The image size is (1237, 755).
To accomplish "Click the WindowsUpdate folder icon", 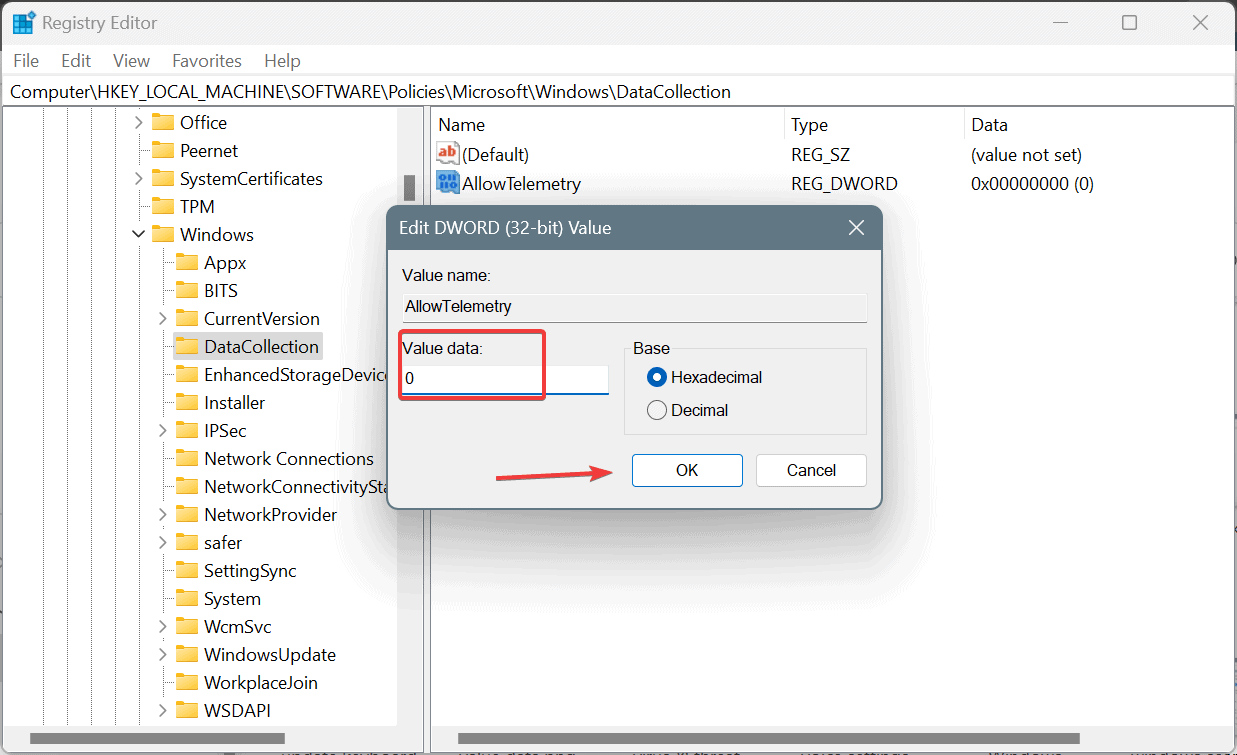I will point(187,654).
